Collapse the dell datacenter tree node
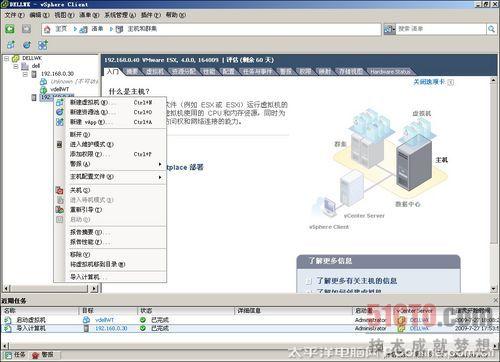The width and height of the screenshot is (500, 362). [15, 66]
